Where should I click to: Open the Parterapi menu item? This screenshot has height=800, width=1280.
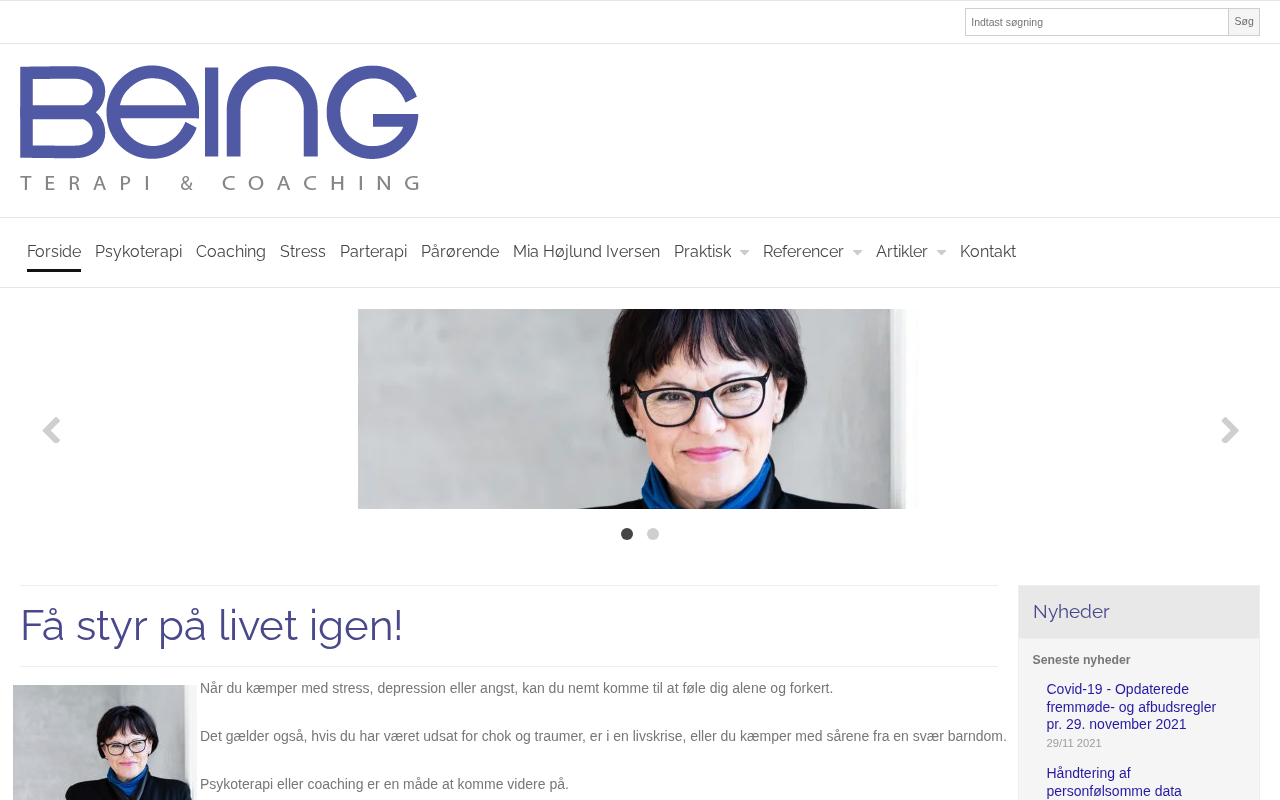coord(373,252)
